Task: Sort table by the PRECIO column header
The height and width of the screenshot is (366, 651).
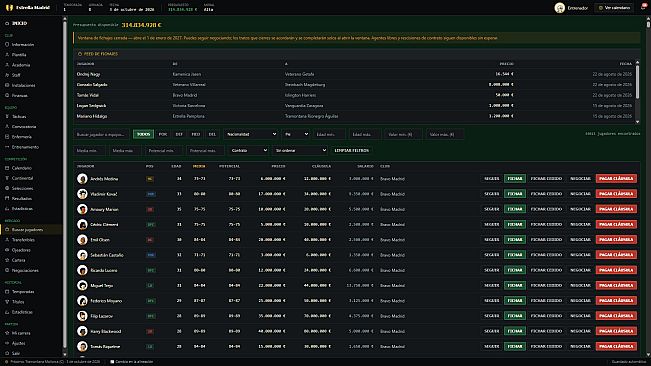Action: [278, 166]
